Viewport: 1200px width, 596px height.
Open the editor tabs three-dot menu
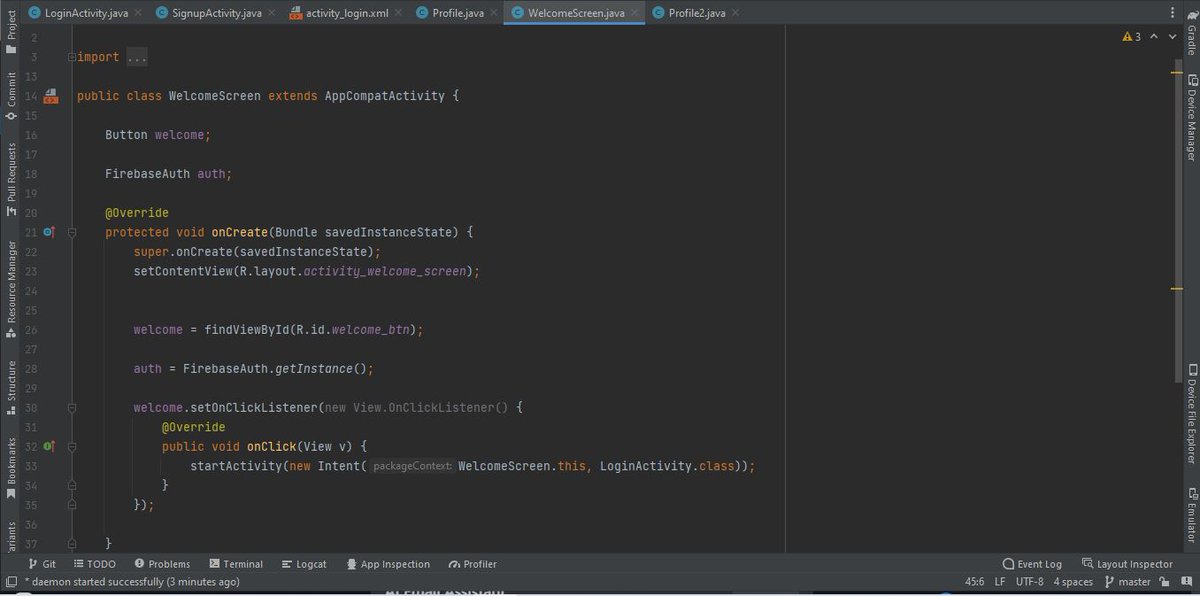(x=1172, y=13)
